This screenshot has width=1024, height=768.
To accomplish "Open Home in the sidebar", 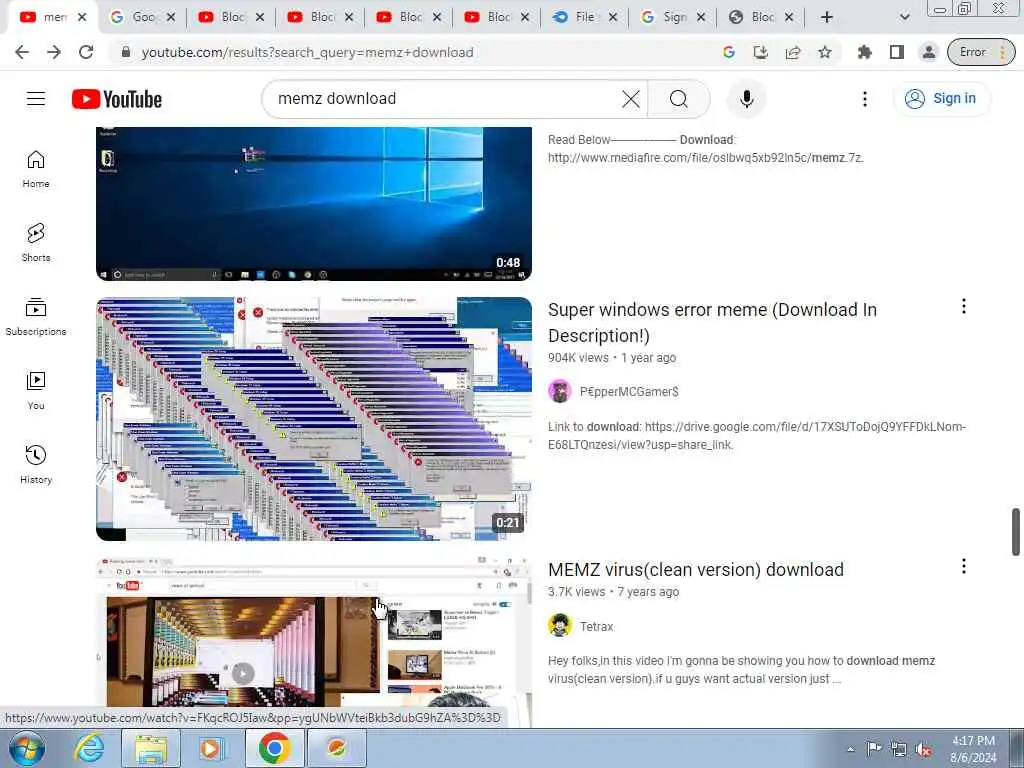I will pyautogui.click(x=36, y=169).
